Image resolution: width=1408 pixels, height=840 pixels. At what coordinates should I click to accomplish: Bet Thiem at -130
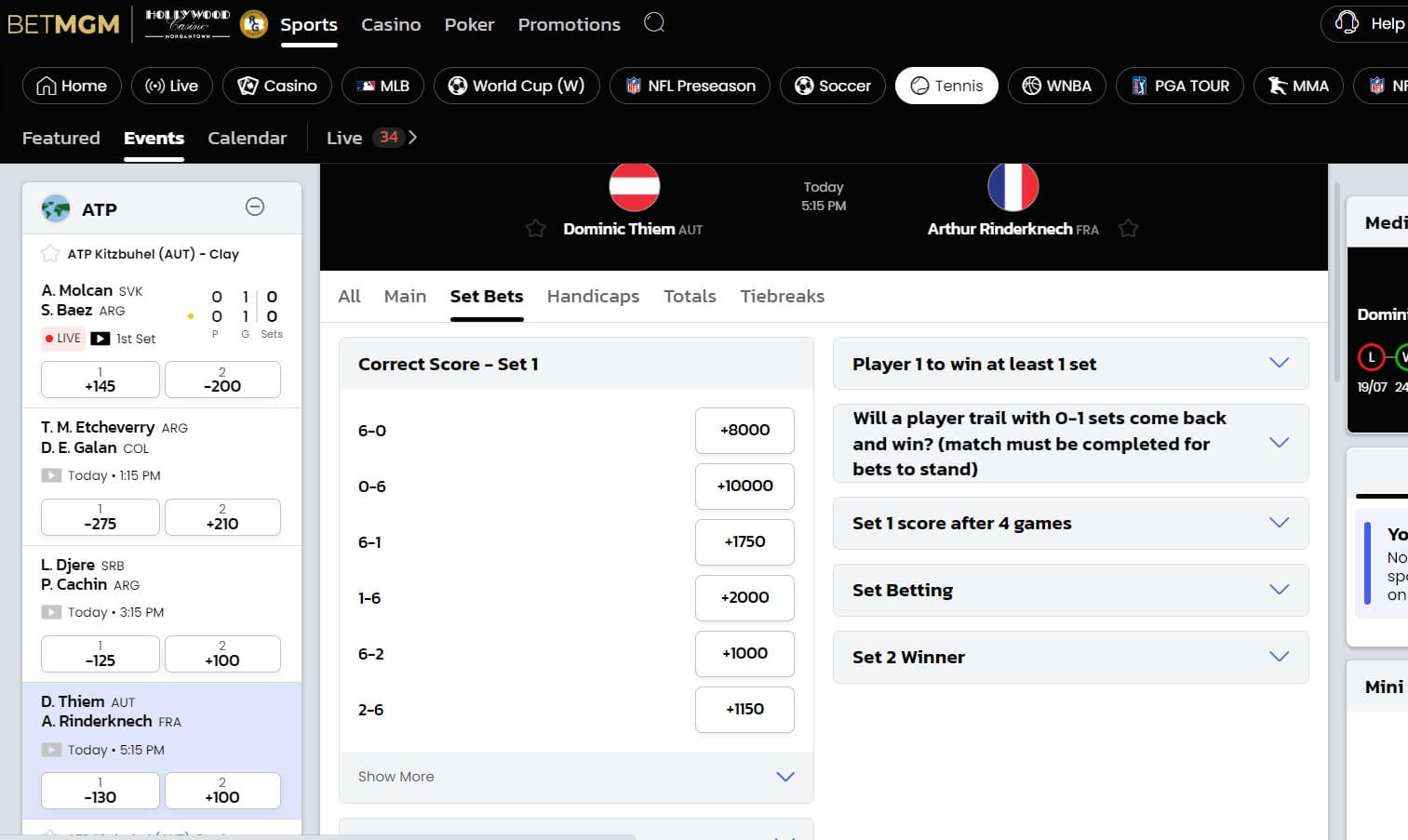point(101,791)
